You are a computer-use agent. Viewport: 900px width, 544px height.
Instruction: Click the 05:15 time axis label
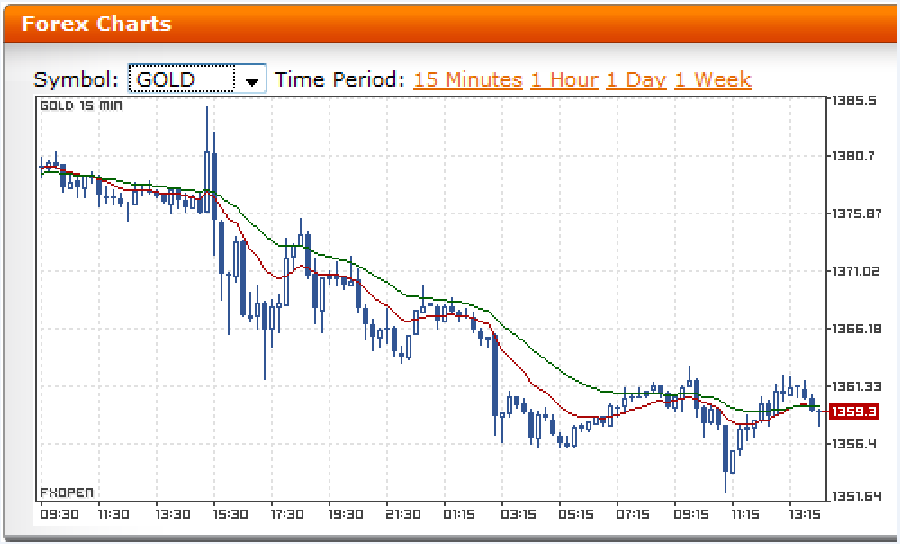(x=575, y=515)
